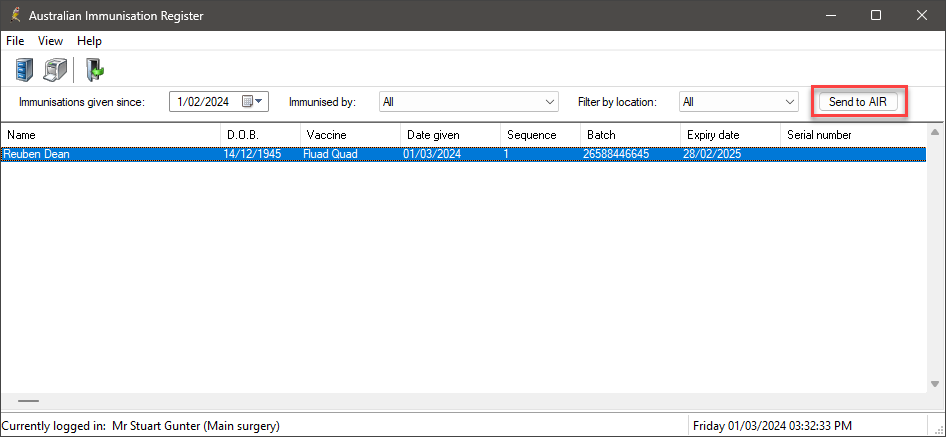Sort by the D.O.B. column header

click(x=261, y=135)
